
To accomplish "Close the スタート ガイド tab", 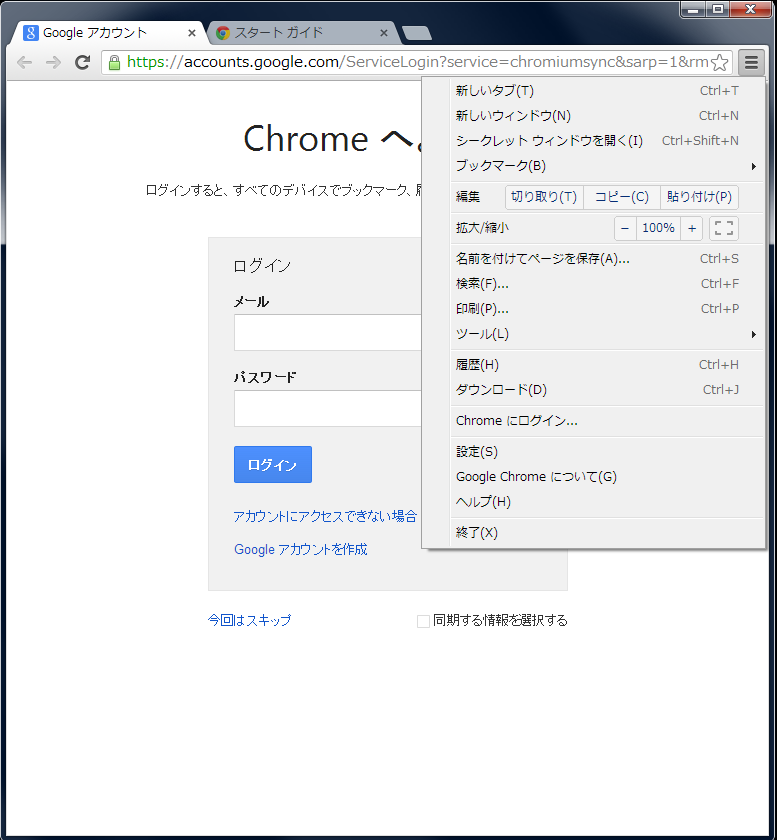I will (x=384, y=33).
